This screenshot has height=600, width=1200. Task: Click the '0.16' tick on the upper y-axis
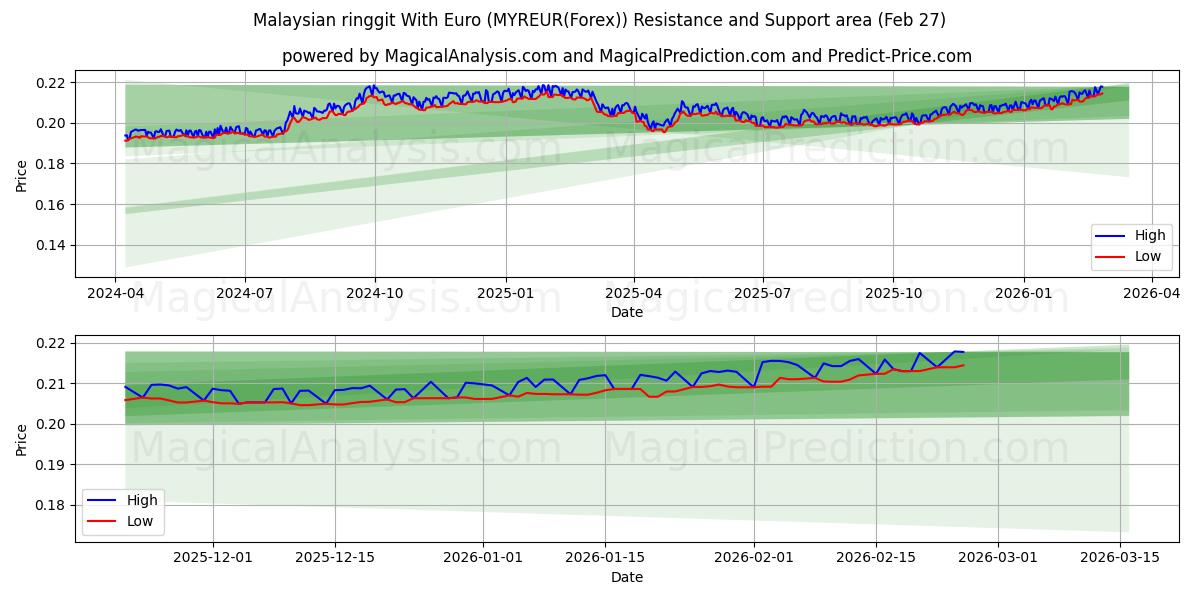click(52, 205)
